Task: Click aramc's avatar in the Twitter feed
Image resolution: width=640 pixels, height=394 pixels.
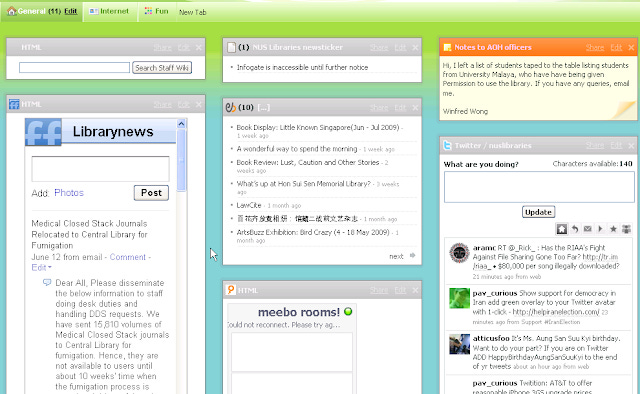Action: [459, 253]
